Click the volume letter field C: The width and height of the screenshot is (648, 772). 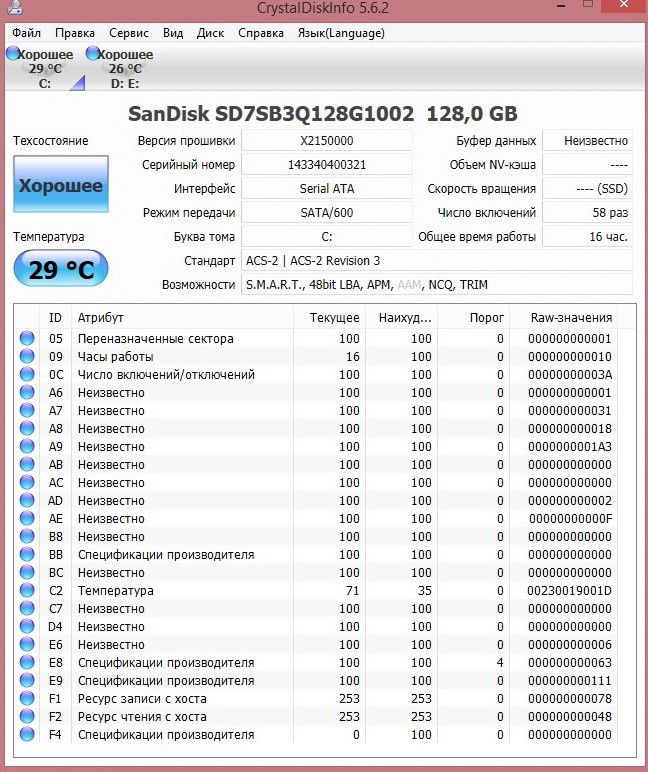(326, 237)
